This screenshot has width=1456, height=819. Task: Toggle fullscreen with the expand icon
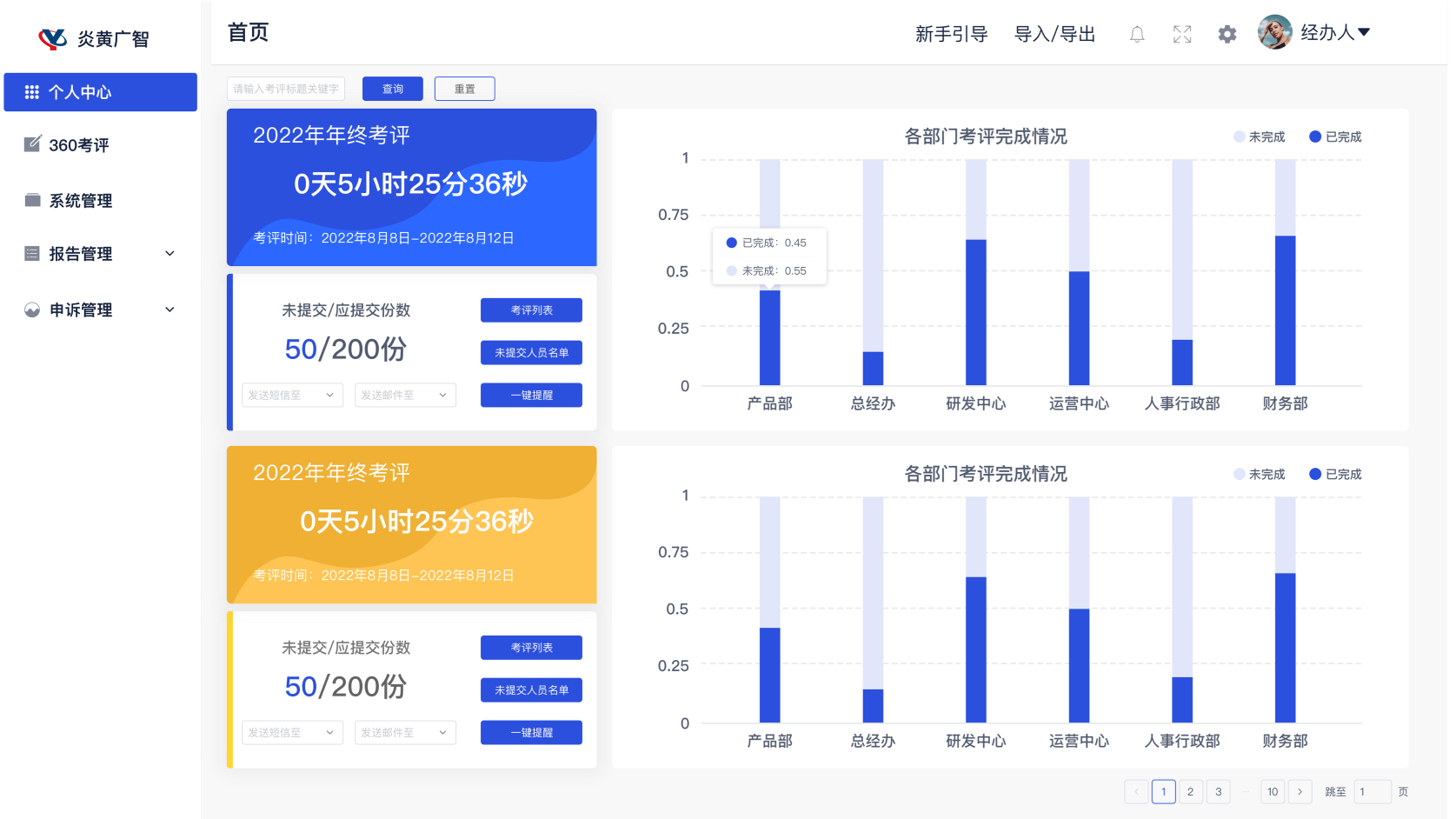[1182, 34]
